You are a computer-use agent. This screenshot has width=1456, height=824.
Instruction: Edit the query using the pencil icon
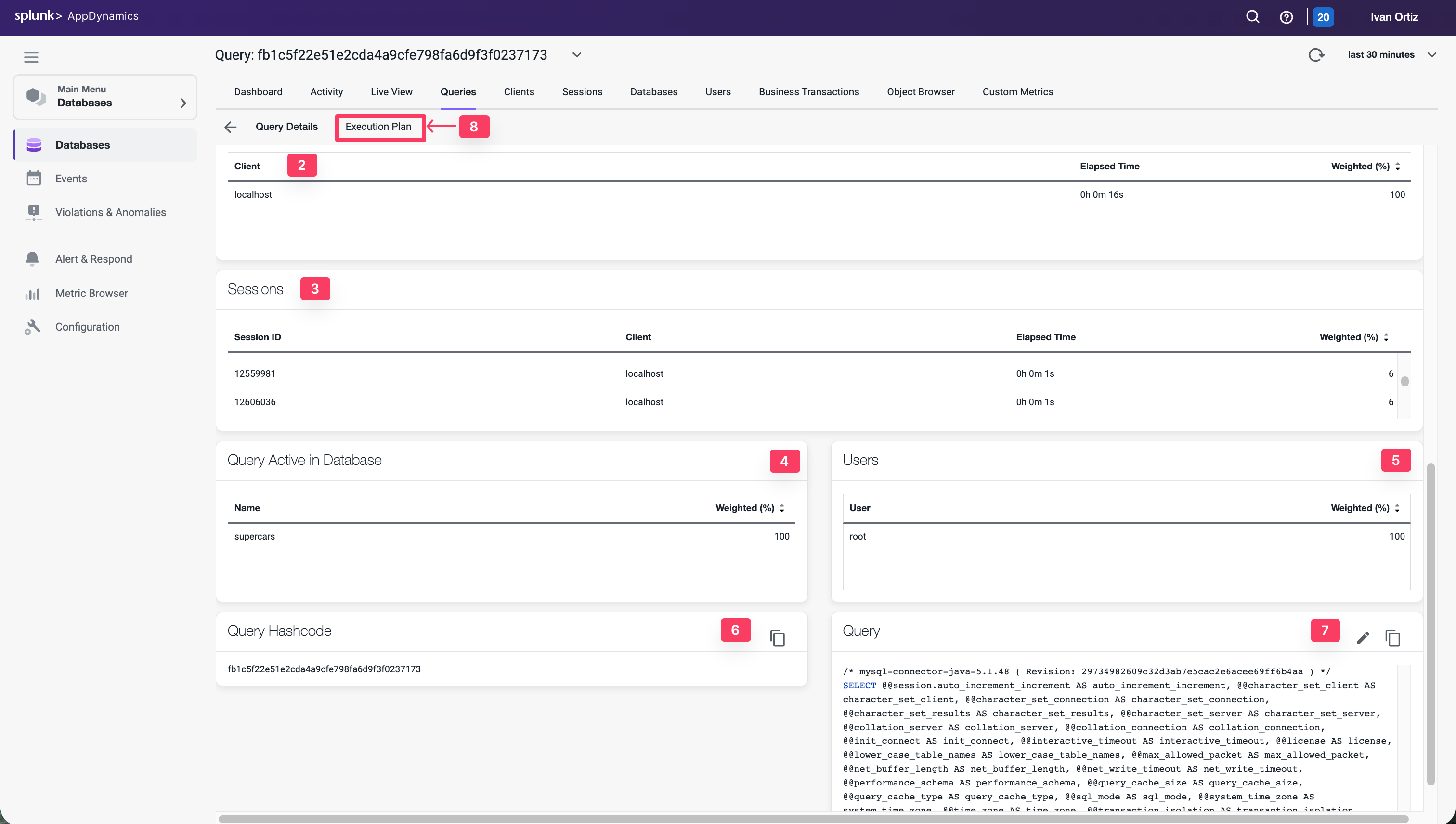pyautogui.click(x=1364, y=637)
